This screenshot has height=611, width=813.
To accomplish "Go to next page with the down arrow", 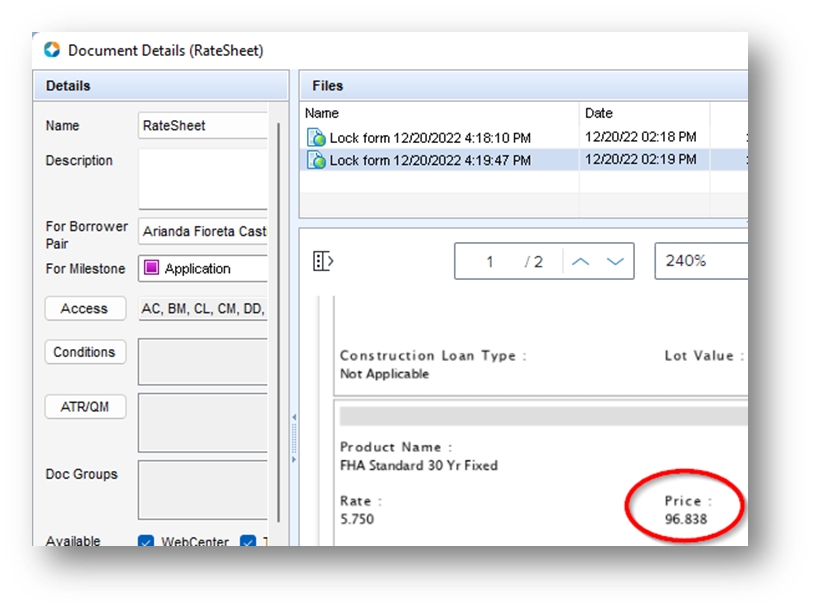I will pos(615,261).
